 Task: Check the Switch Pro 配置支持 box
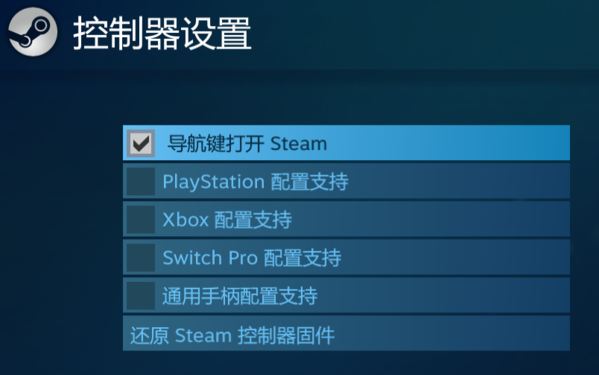click(141, 258)
